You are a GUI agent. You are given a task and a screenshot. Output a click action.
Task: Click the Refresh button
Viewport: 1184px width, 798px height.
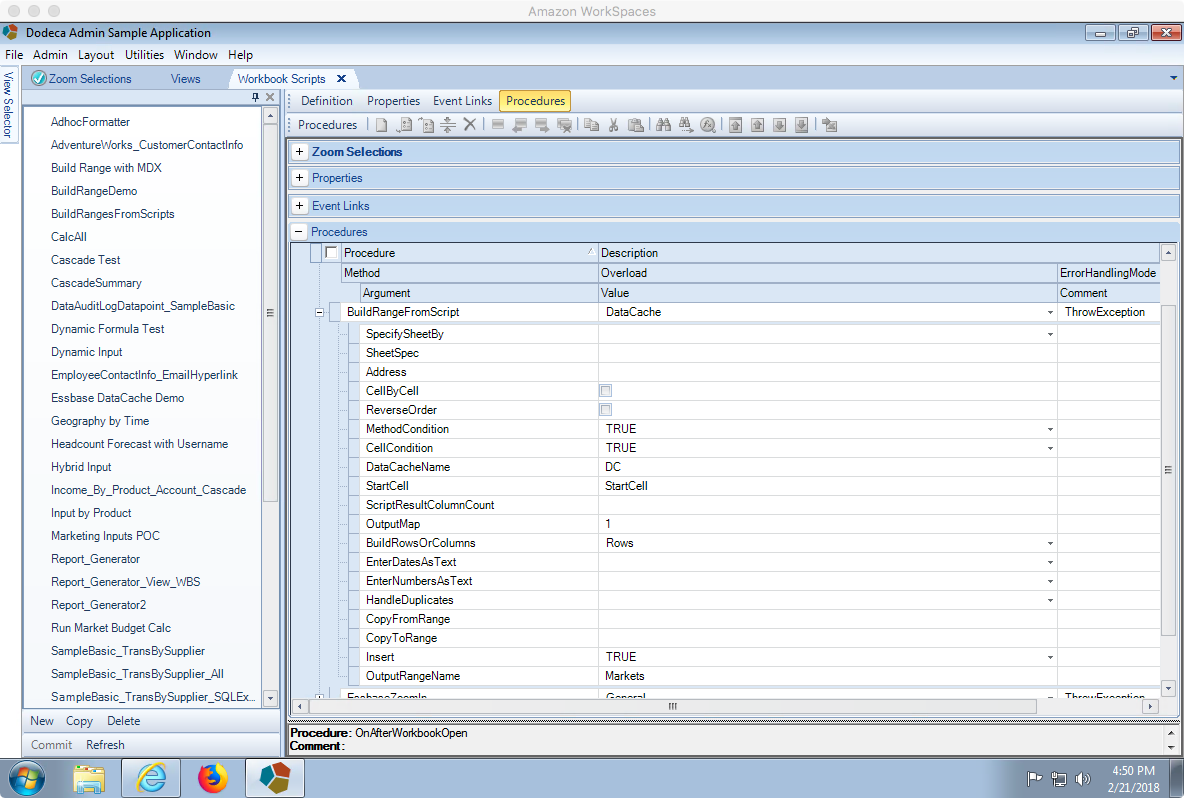tap(105, 744)
